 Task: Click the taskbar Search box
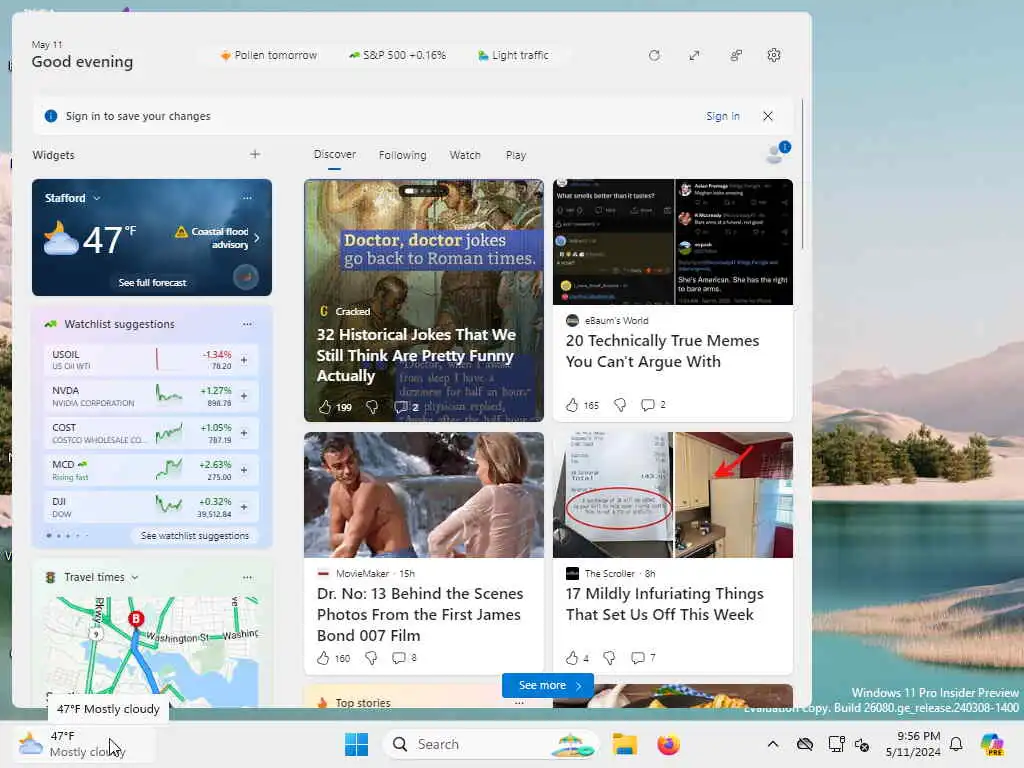tap(491, 744)
